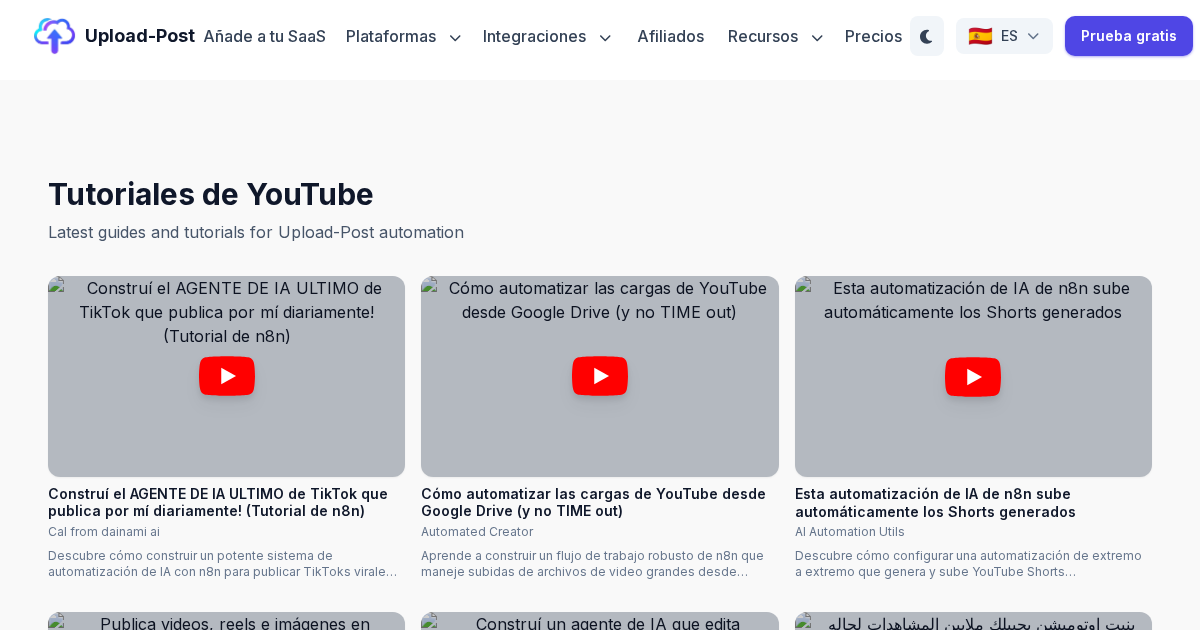1200x630 pixels.
Task: Open thumbnail of n8n Shorts automation tutorial
Action: tap(973, 376)
